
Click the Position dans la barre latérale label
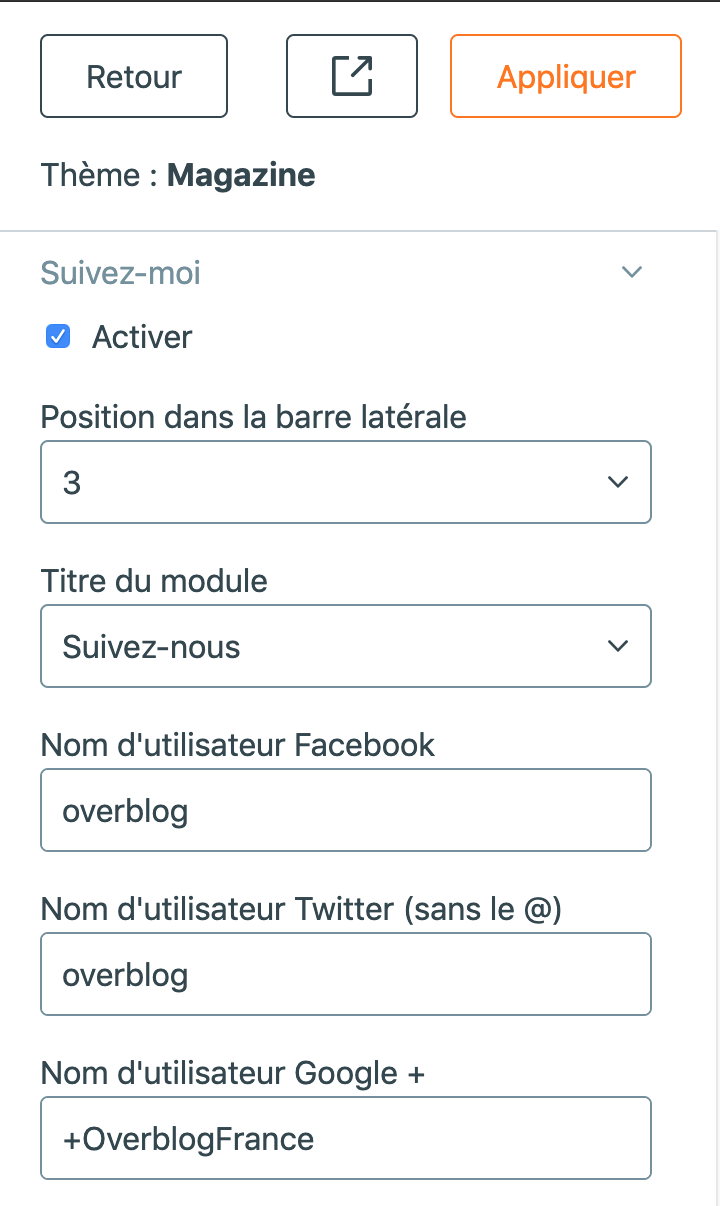(x=254, y=417)
